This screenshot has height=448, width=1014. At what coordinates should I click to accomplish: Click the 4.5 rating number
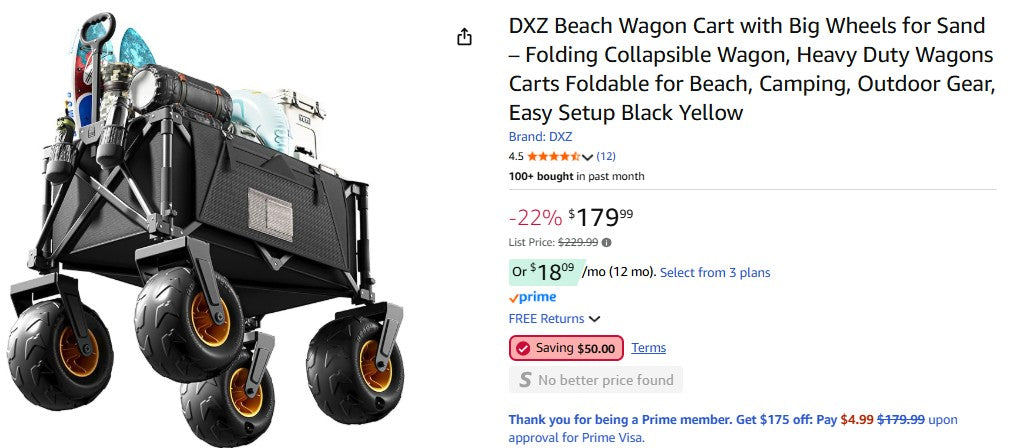click(516, 157)
